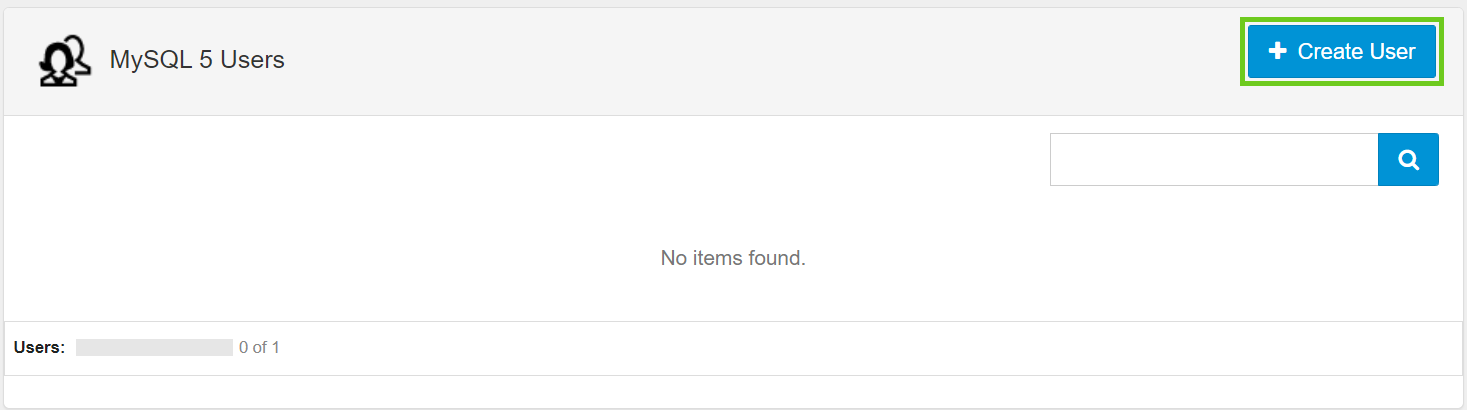Click the gray users usage bar
The height and width of the screenshot is (410, 1467).
point(154,348)
